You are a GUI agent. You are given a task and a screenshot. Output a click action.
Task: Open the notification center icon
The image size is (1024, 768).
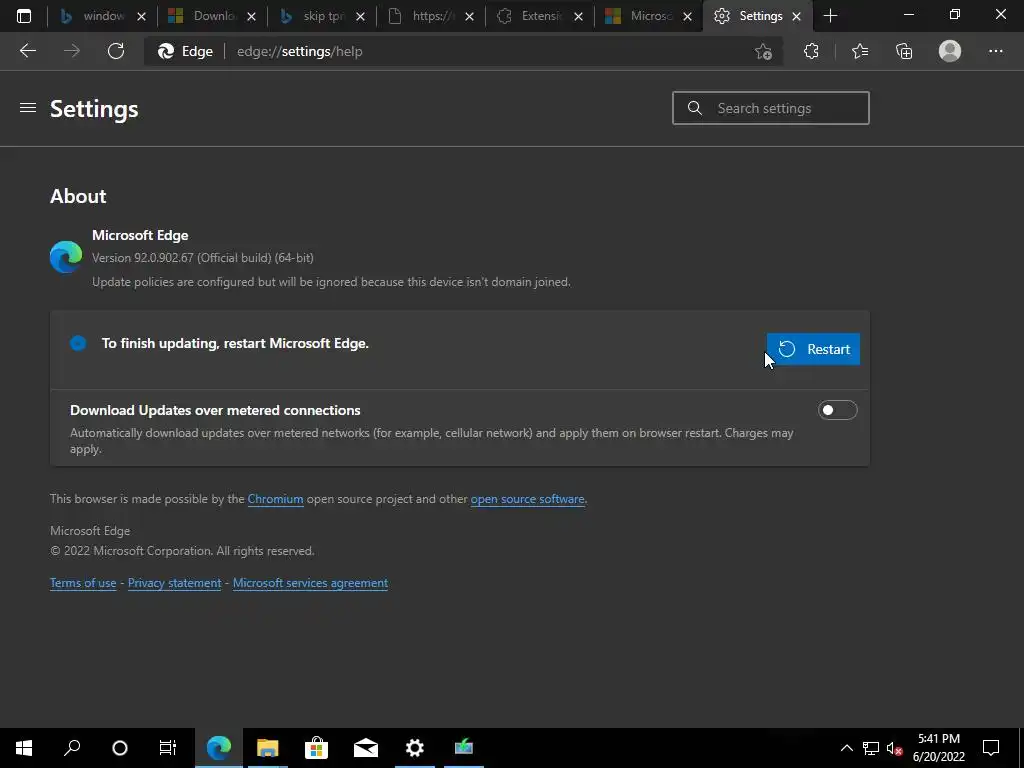pos(991,748)
